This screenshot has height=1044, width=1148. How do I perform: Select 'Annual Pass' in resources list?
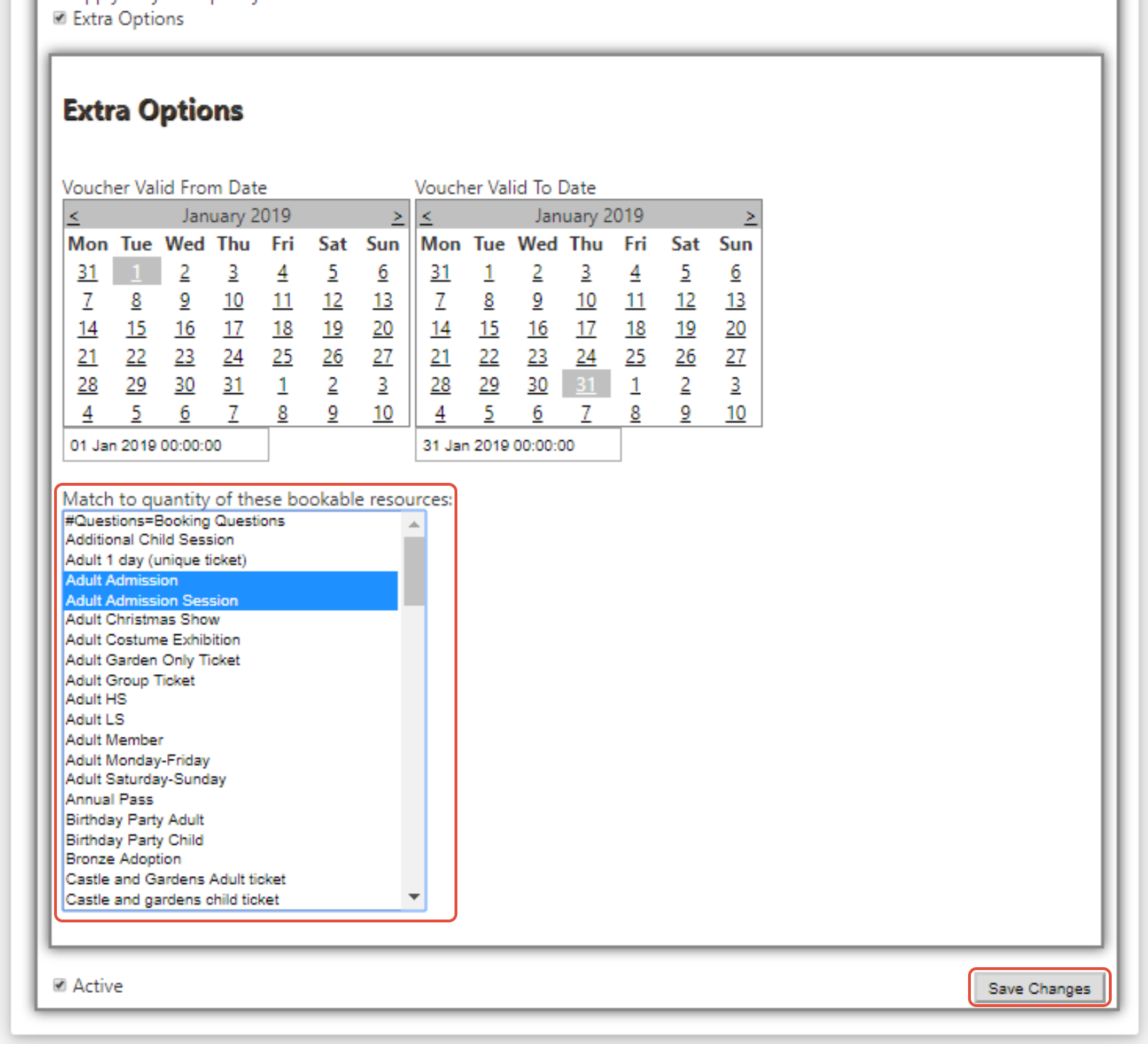point(230,799)
